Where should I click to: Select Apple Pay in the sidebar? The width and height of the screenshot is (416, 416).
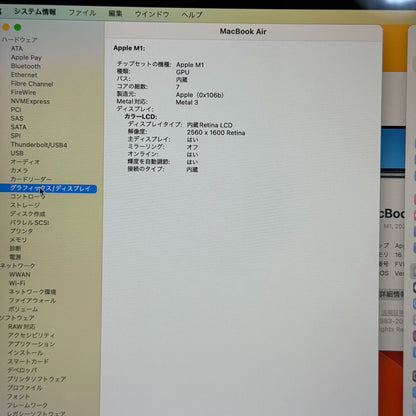[26, 57]
